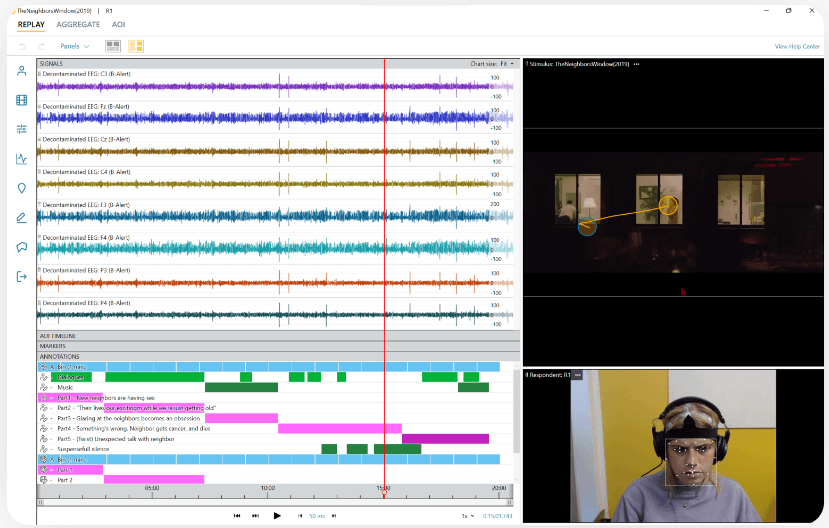Click the export arrow icon in sidebar

[x=22, y=276]
